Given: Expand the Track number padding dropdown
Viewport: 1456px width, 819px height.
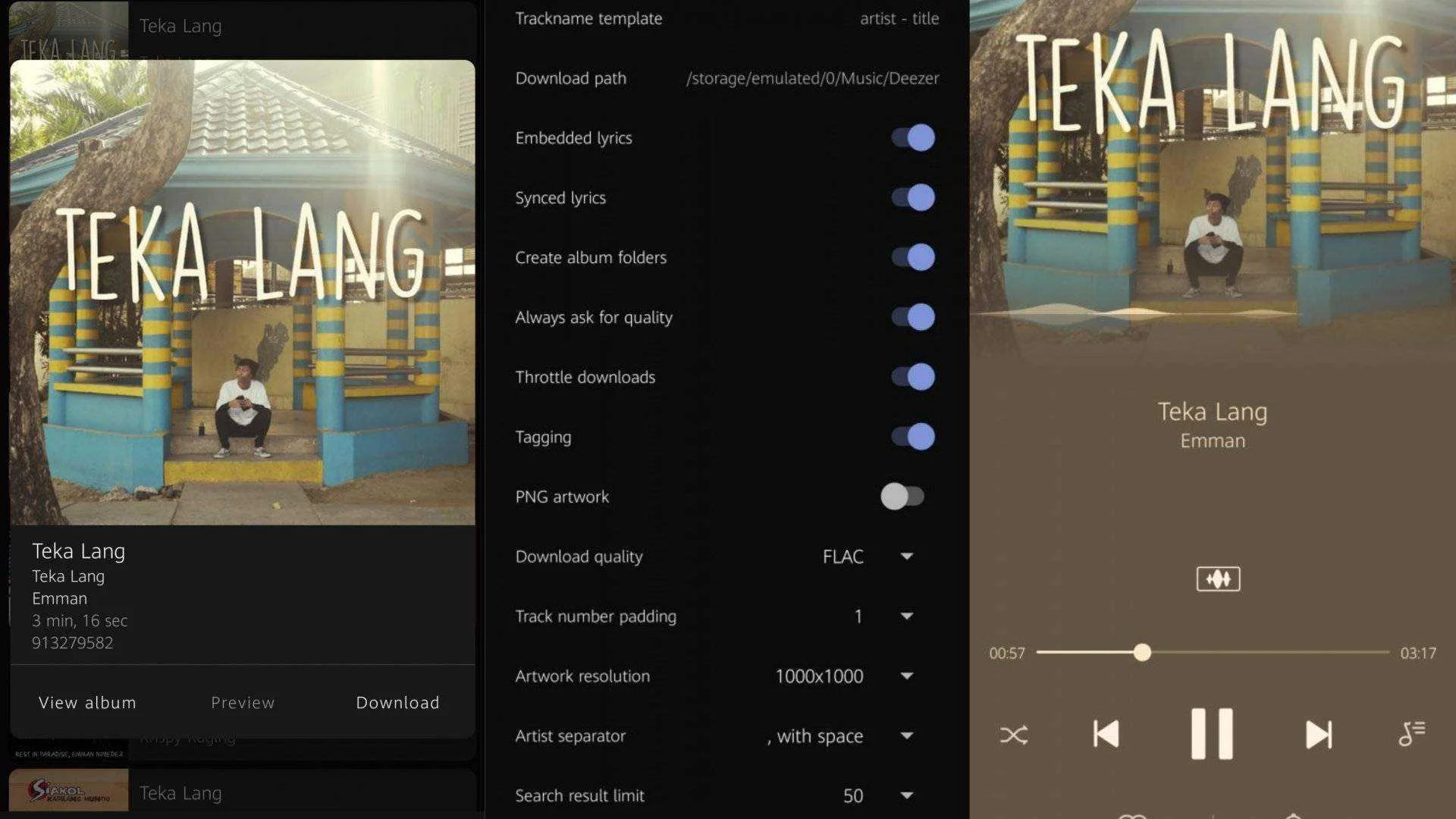Looking at the screenshot, I should pos(883,617).
